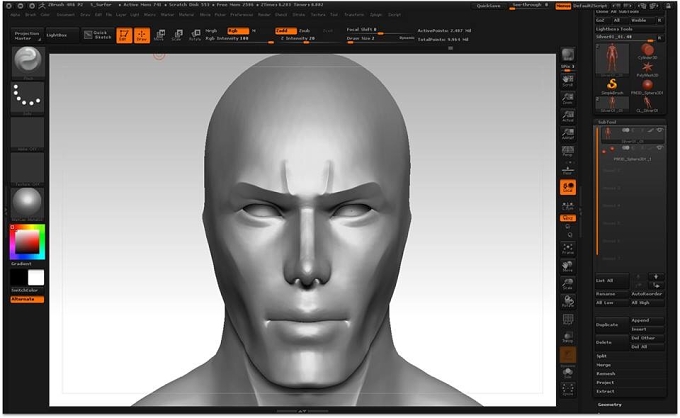Toggle Perspective (Persp) view
Screen dimensions: 680x418
click(568, 151)
